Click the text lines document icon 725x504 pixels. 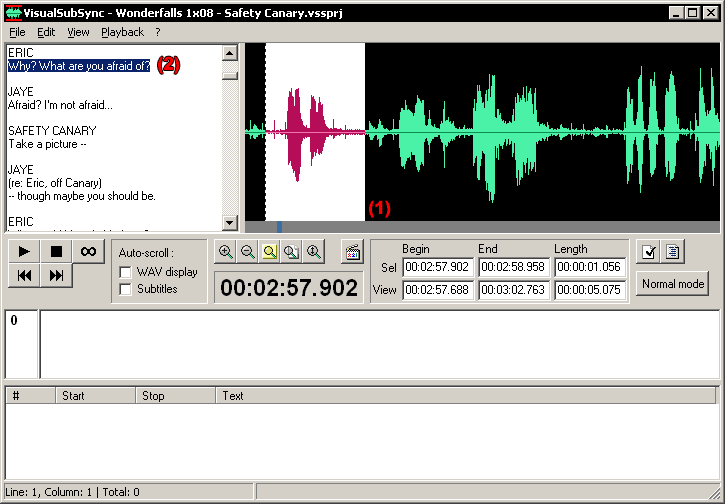tap(673, 252)
